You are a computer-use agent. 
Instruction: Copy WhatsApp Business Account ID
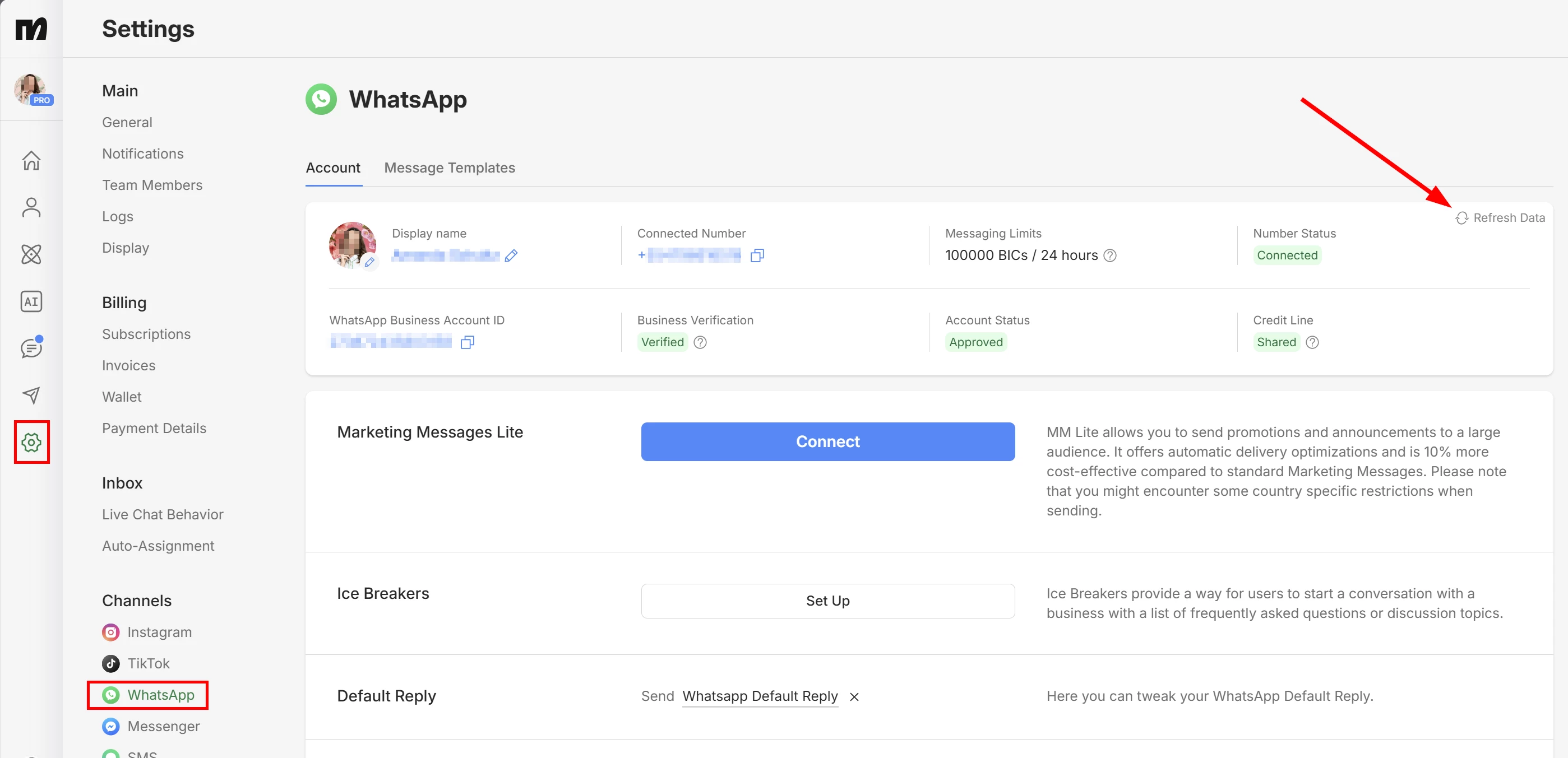click(467, 342)
